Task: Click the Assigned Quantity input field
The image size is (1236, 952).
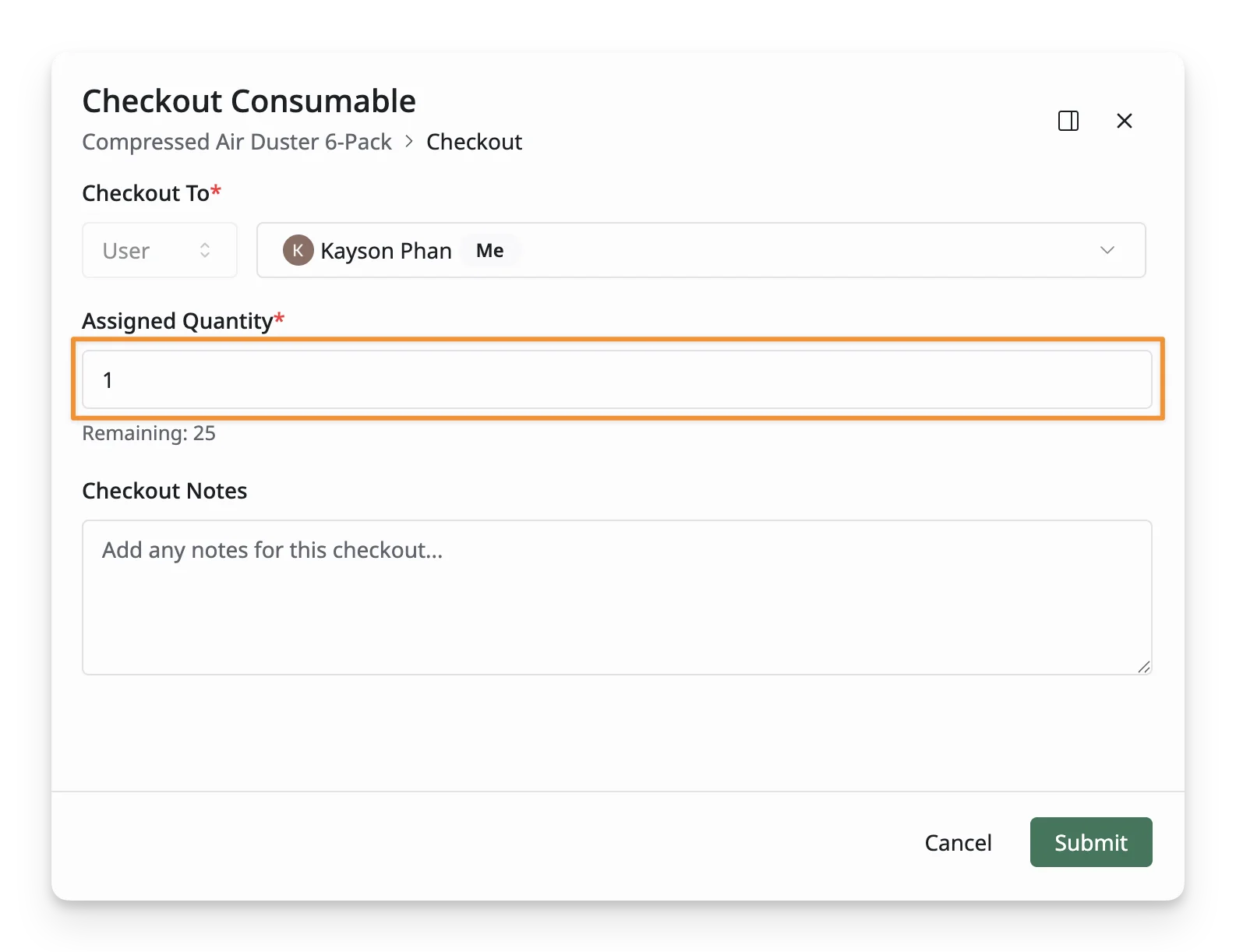Action: 617,379
